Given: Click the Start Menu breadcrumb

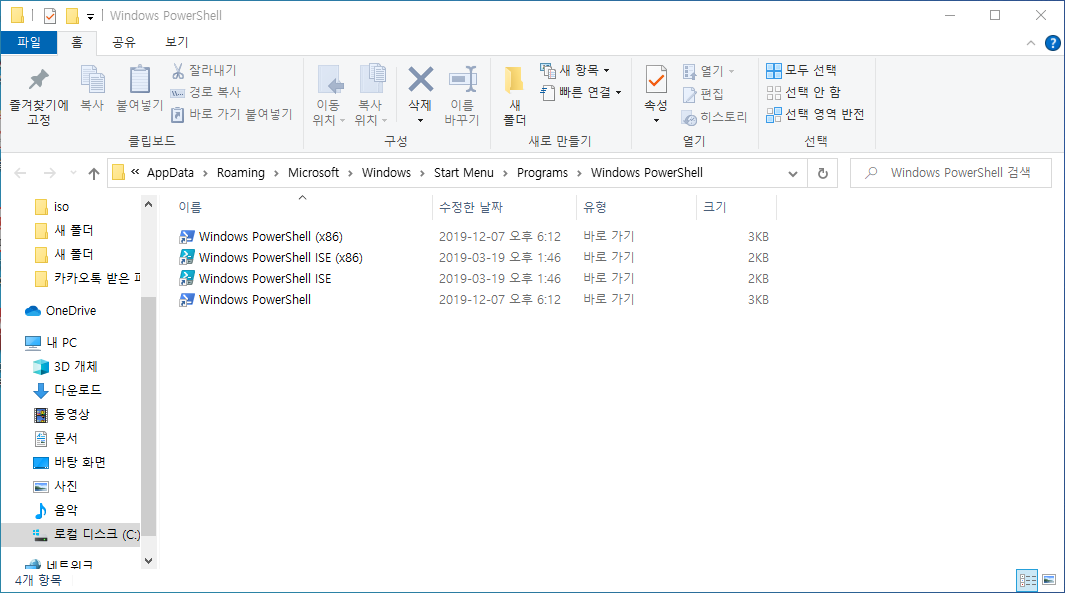Looking at the screenshot, I should pos(464,173).
